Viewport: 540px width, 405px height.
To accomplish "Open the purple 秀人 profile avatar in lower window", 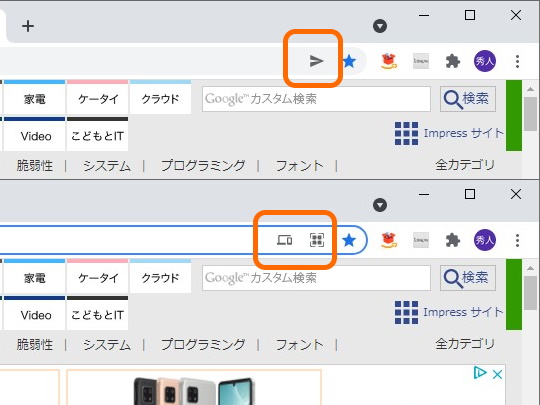I will (x=485, y=240).
